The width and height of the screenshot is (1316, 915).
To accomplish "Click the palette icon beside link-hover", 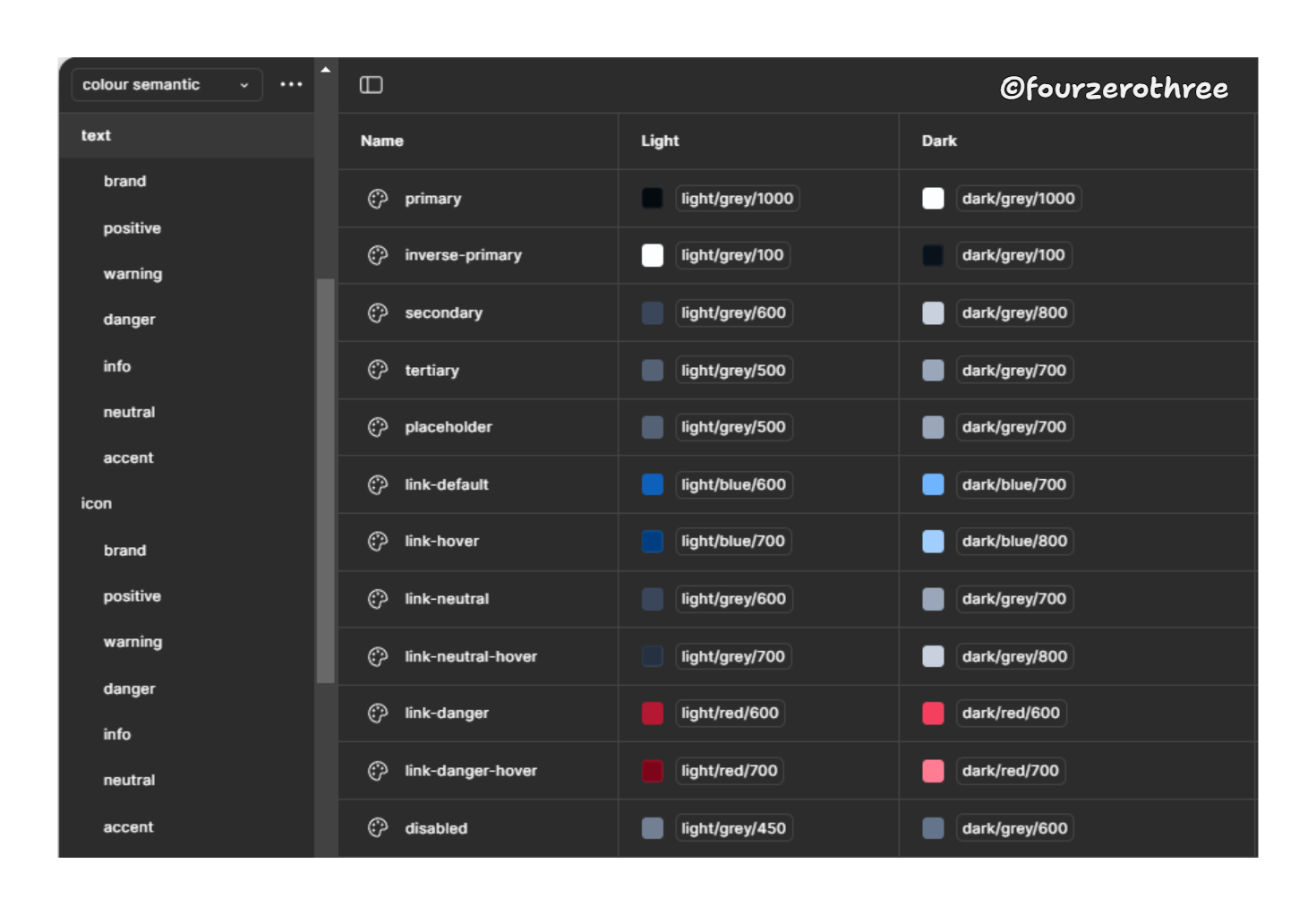I will tap(378, 541).
